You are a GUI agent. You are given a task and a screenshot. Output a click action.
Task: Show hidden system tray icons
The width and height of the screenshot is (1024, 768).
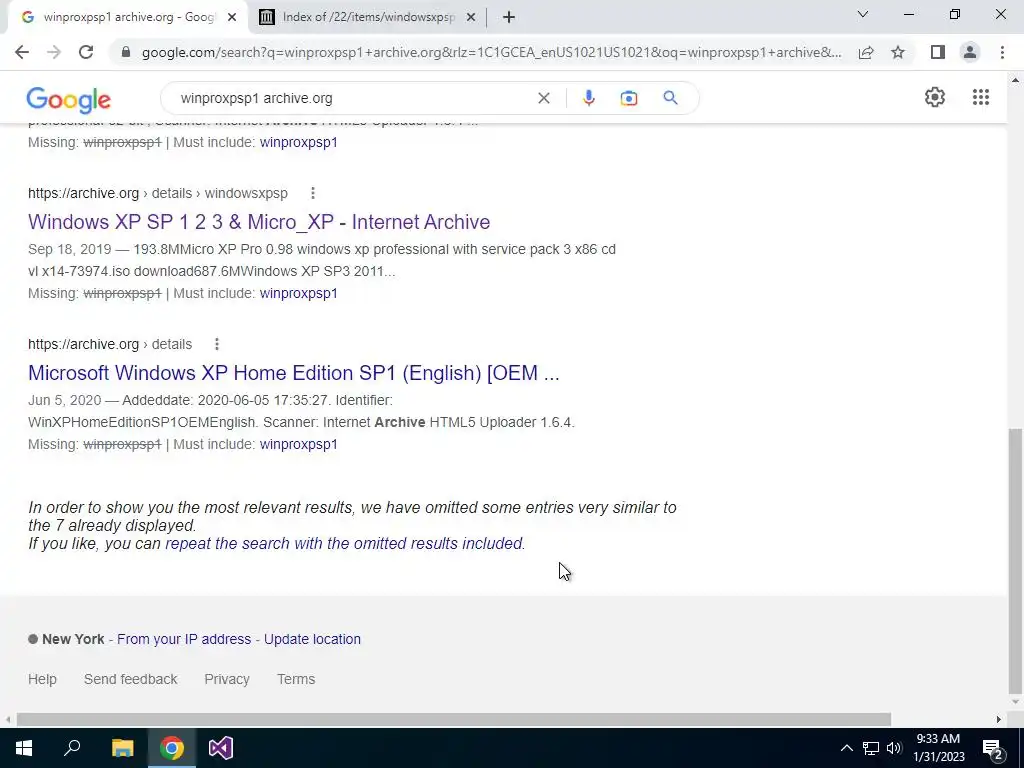coord(846,748)
